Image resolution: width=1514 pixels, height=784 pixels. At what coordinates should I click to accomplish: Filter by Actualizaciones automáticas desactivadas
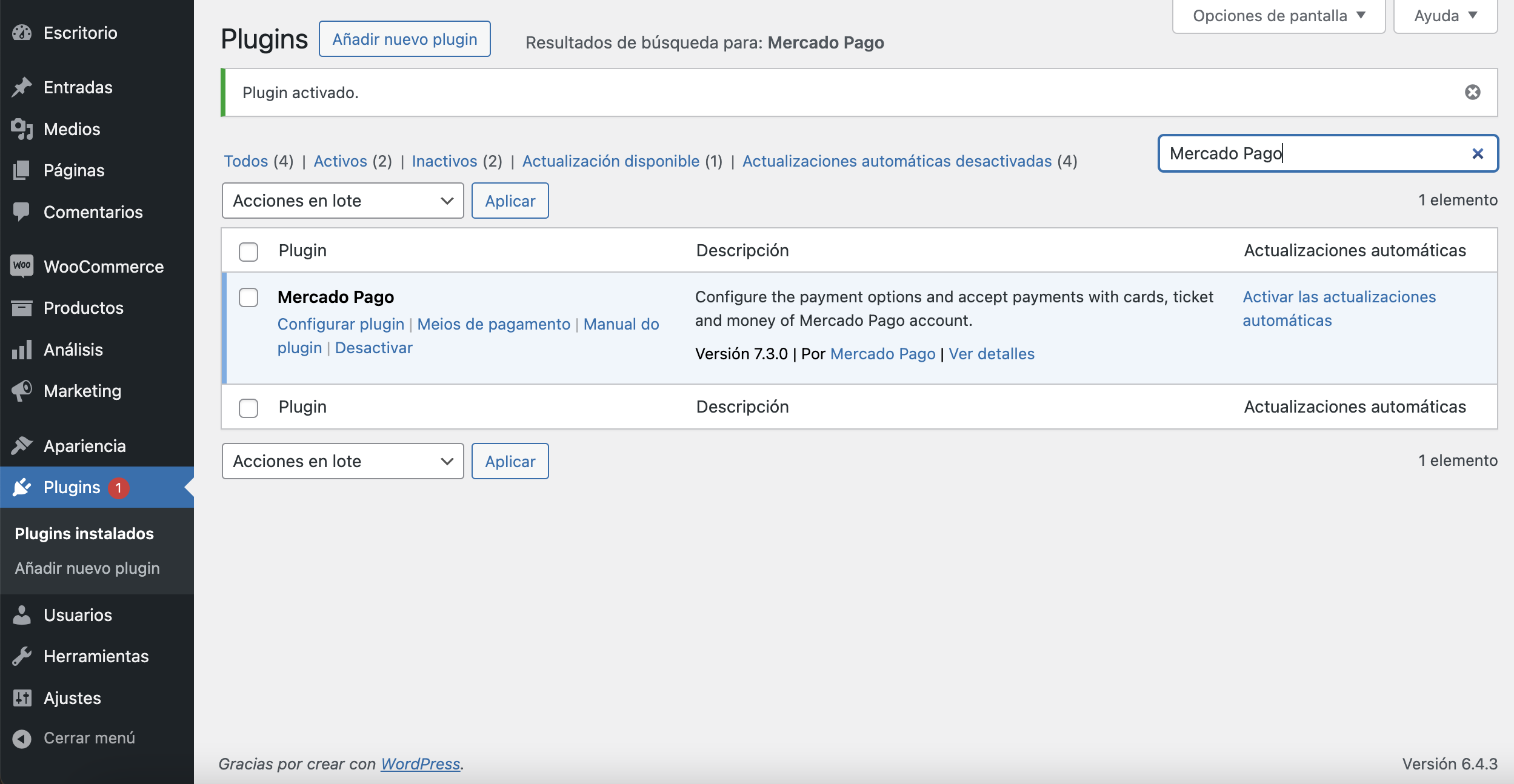[x=897, y=161]
